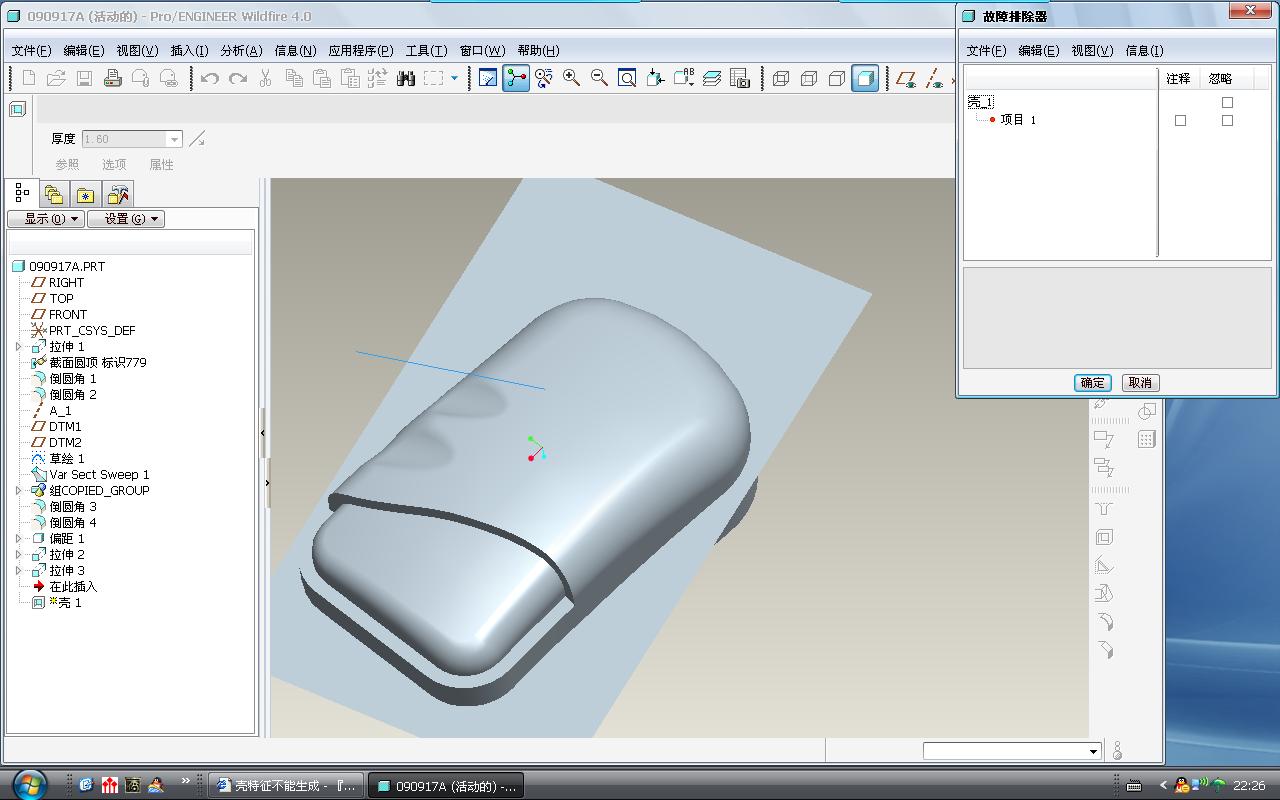
Task: Open the selection filter dropdown in status bar
Action: point(1093,751)
